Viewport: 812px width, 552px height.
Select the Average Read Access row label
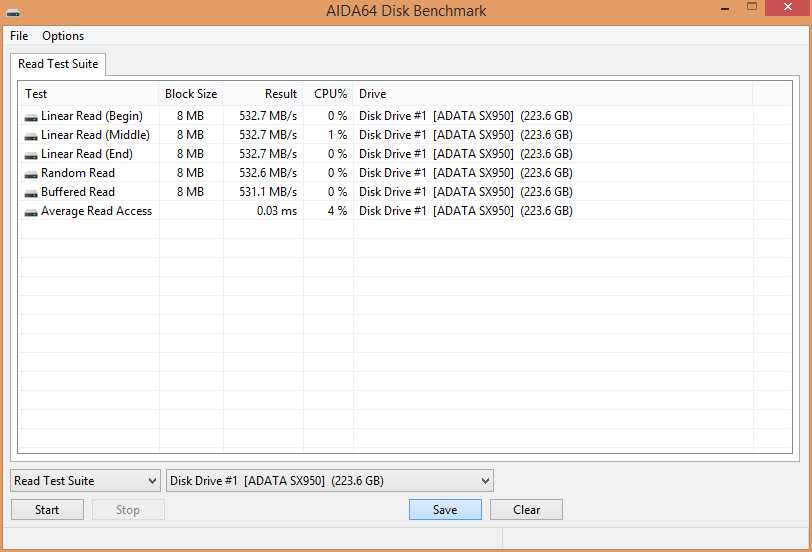click(x=96, y=211)
